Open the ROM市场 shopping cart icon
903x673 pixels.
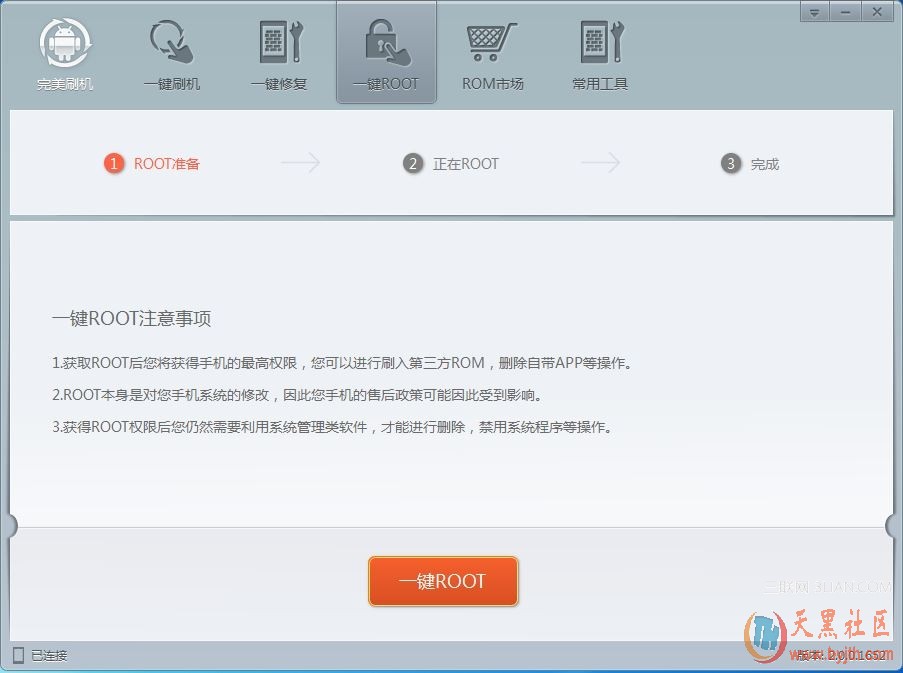pos(492,43)
